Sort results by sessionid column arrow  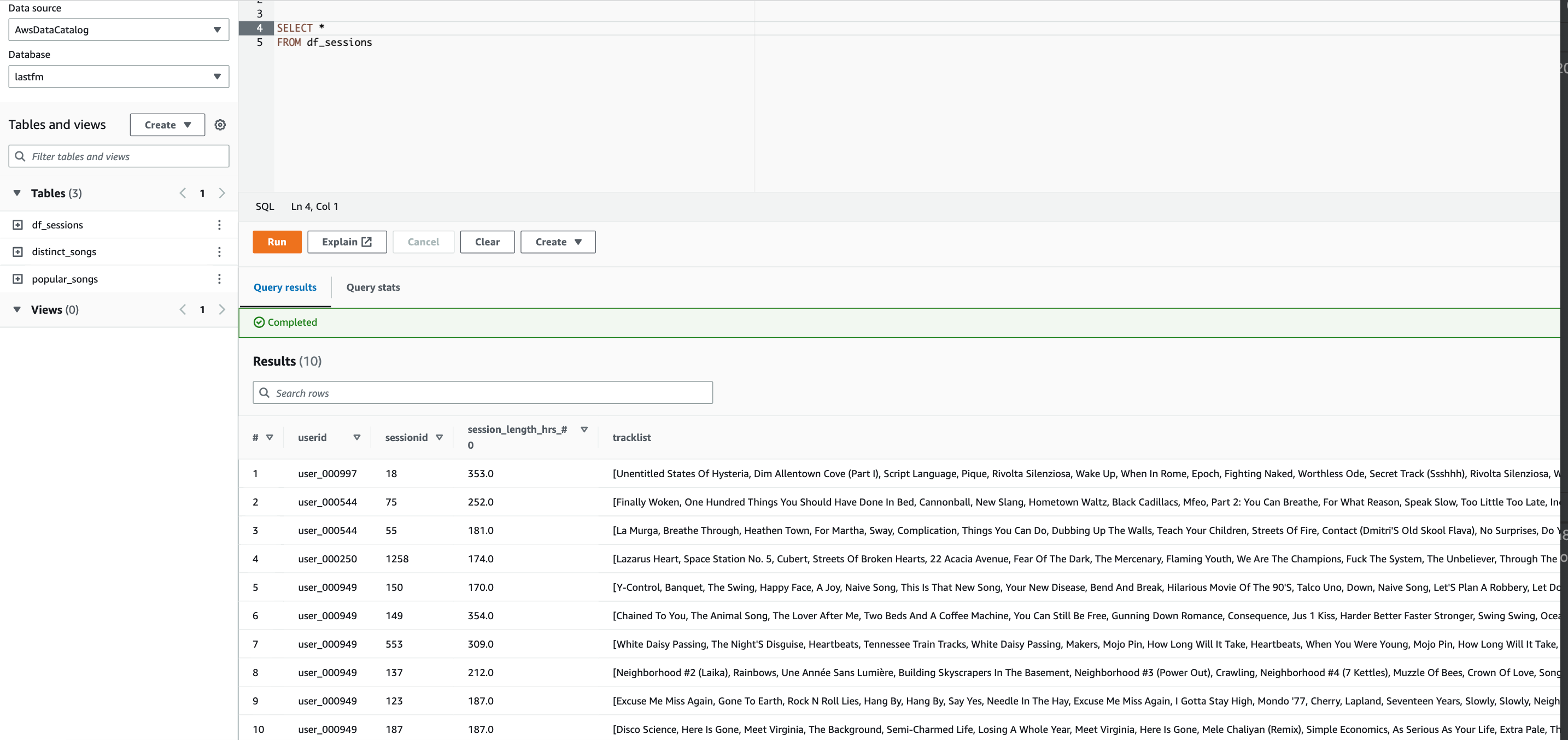pyautogui.click(x=439, y=437)
